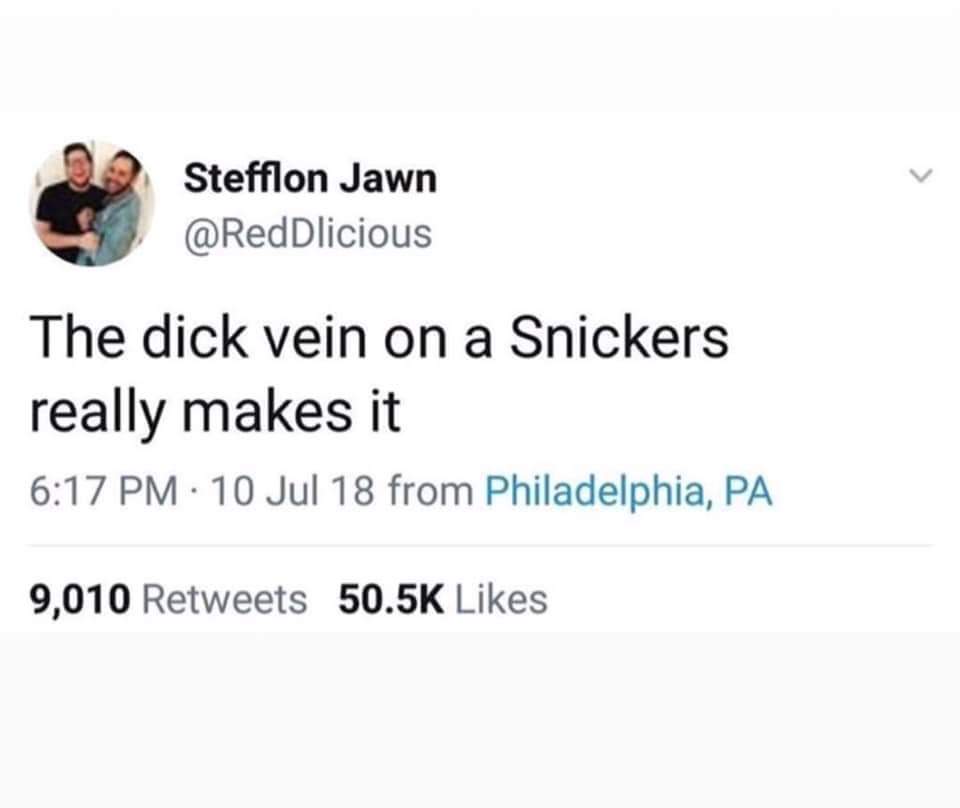Open the Philadelphia, PA location link

629,491
